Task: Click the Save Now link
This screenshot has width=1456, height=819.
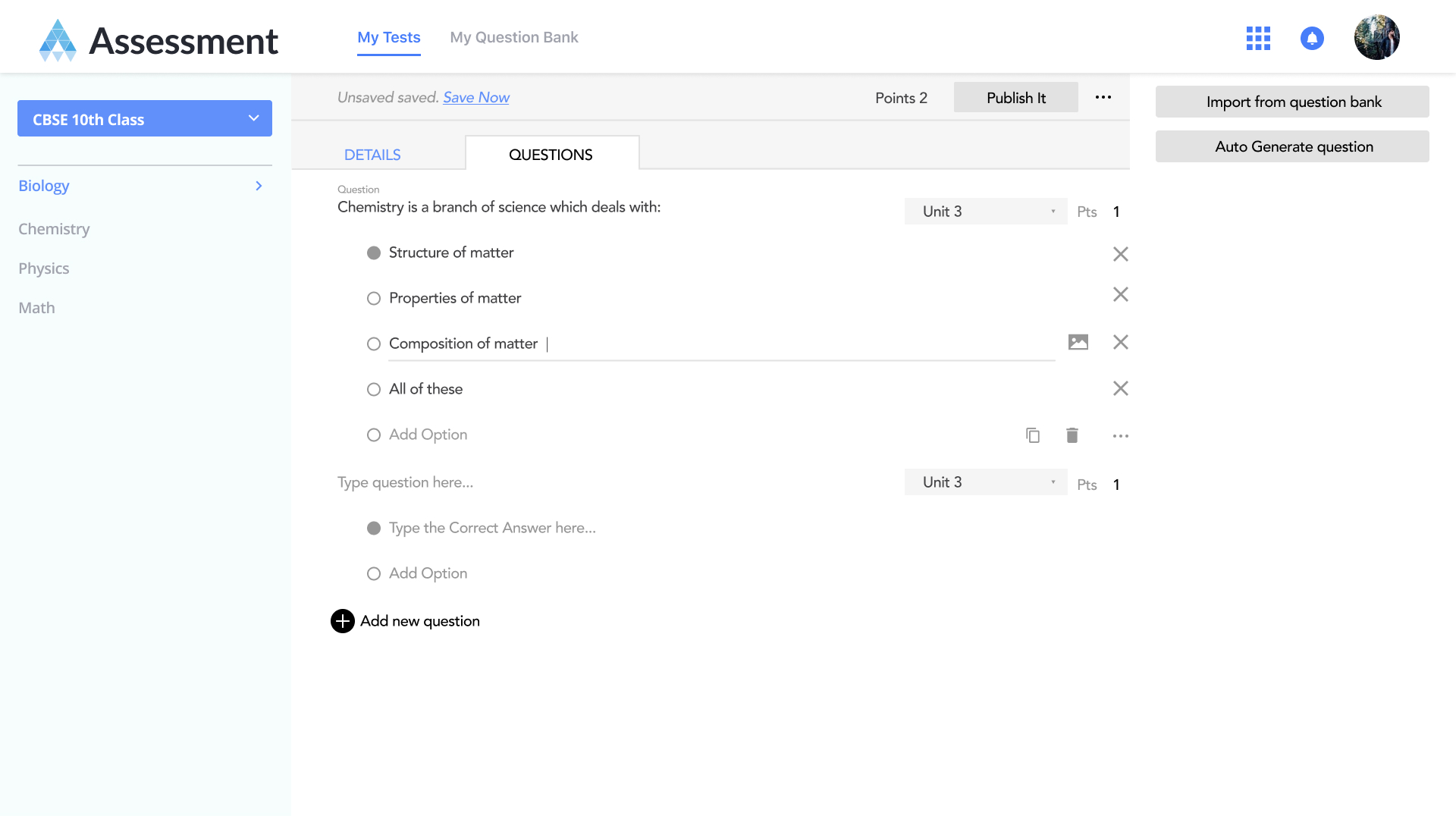Action: [x=475, y=97]
